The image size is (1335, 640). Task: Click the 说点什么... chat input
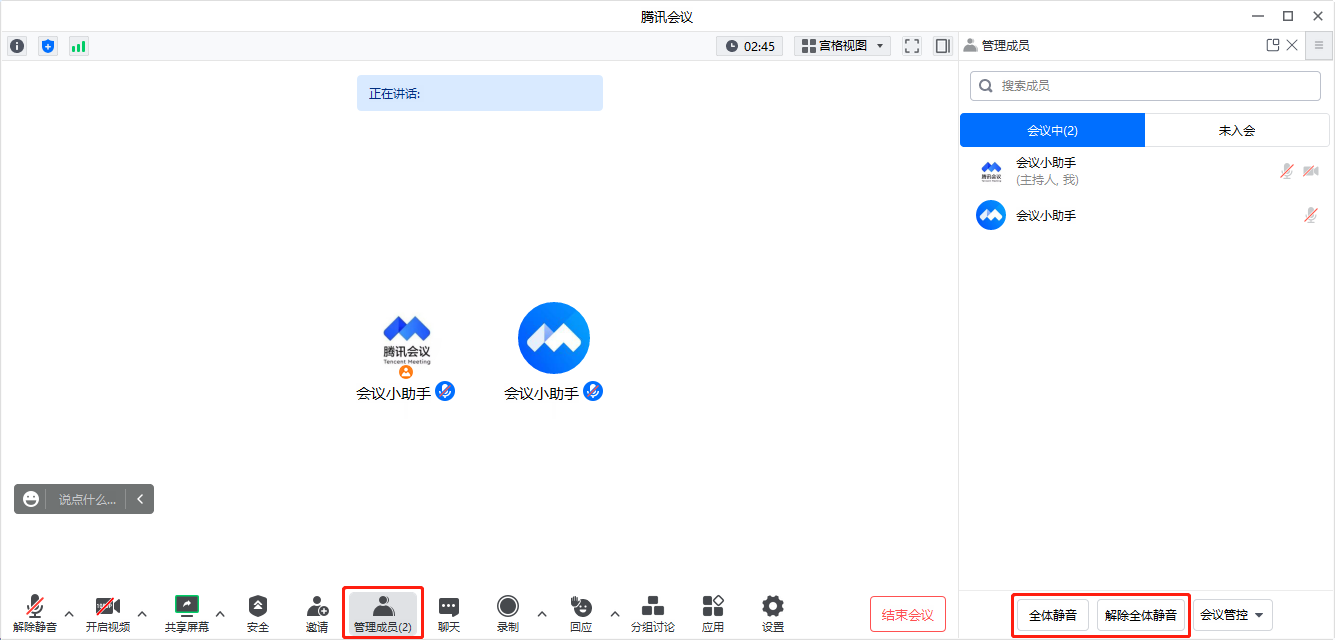pos(87,499)
